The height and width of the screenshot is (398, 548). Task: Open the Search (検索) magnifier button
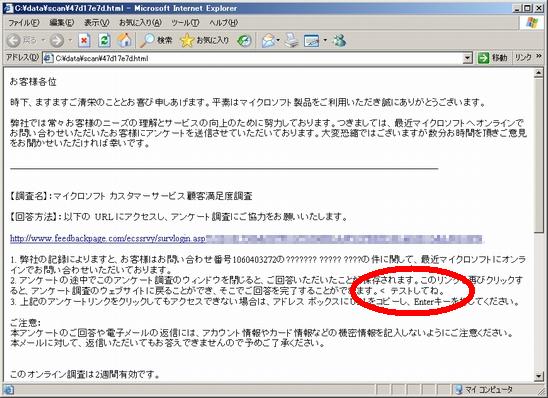pyautogui.click(x=156, y=41)
